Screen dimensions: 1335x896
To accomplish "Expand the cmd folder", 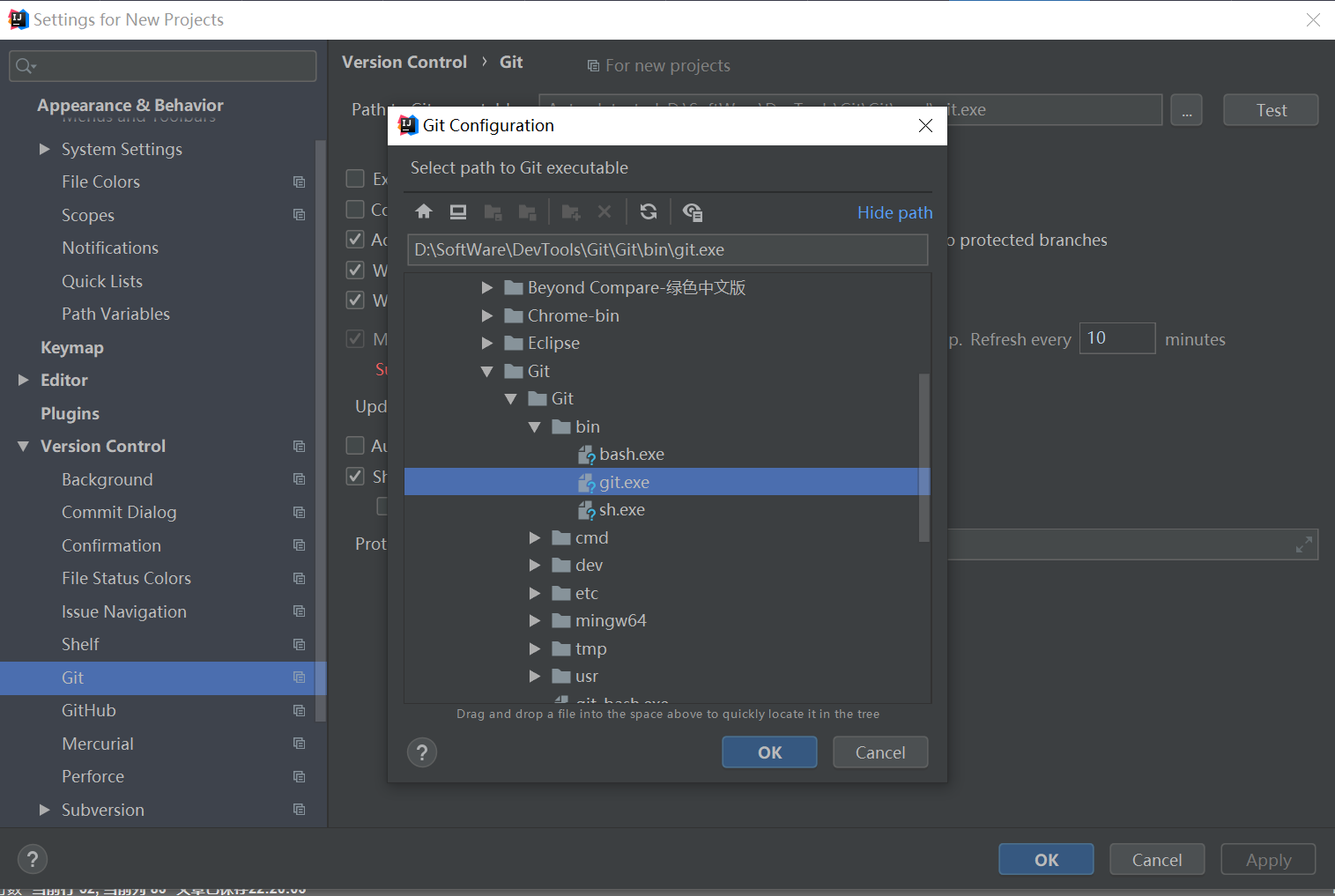I will coord(534,538).
